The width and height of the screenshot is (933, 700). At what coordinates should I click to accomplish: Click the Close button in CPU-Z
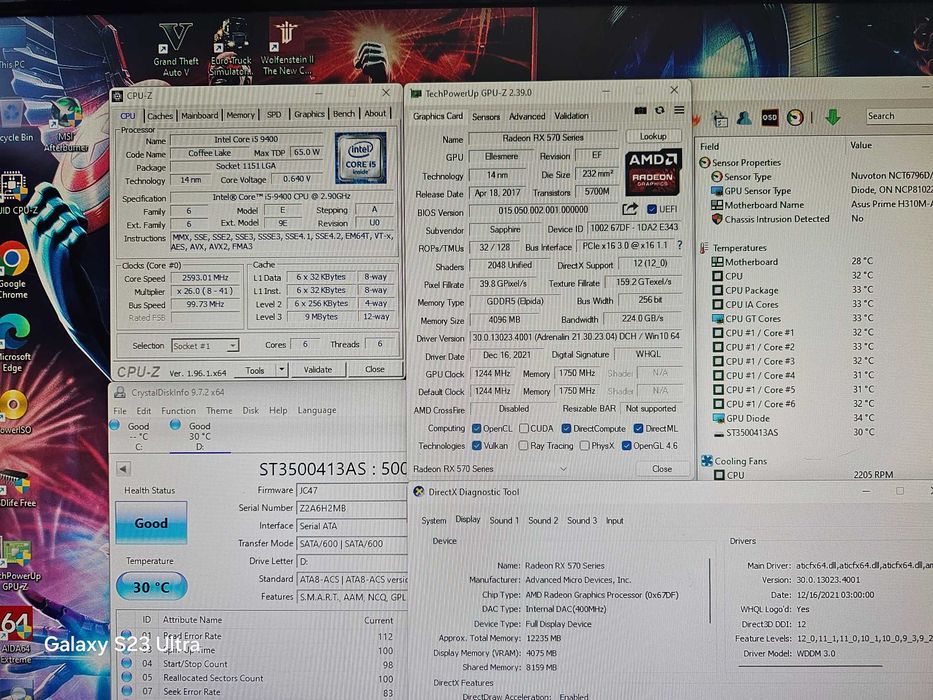tap(374, 369)
